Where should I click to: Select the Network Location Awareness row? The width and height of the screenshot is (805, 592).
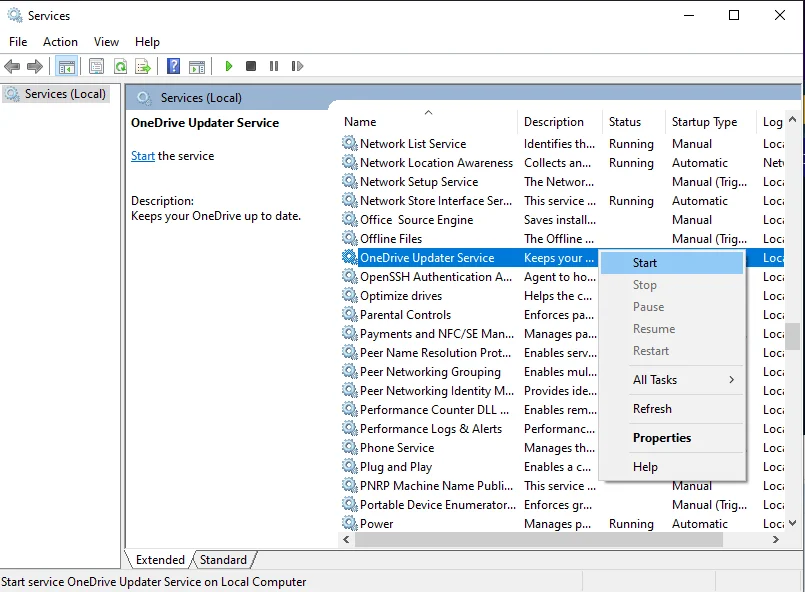click(563, 163)
